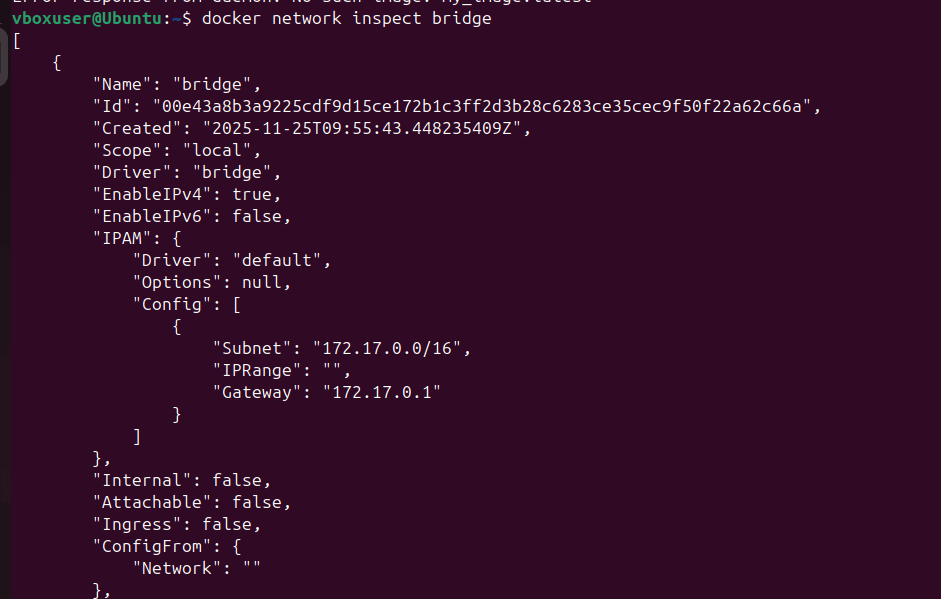
Task: Click the Subnet value 172.17.0.0/16
Action: click(390, 348)
